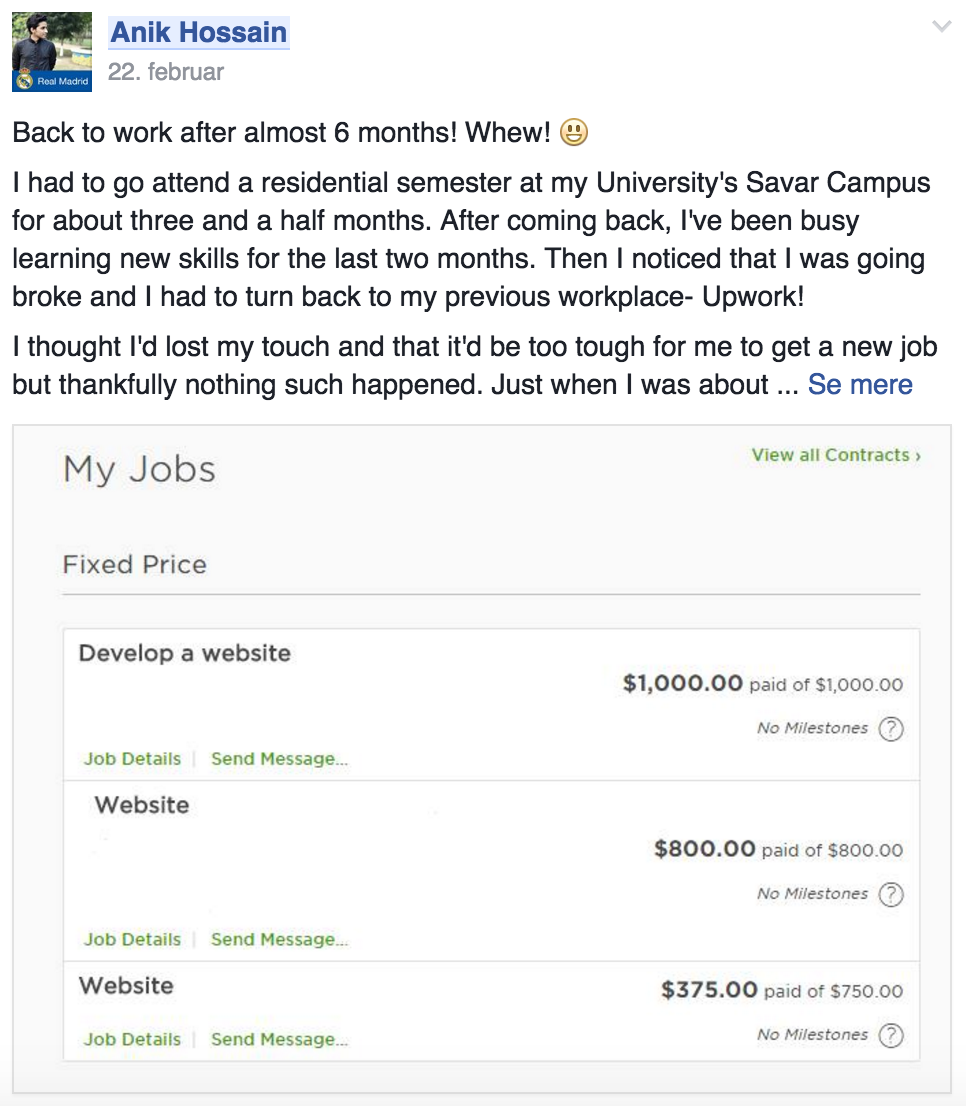Image resolution: width=966 pixels, height=1106 pixels.
Task: Select the Develop a website job title
Action: [x=185, y=653]
